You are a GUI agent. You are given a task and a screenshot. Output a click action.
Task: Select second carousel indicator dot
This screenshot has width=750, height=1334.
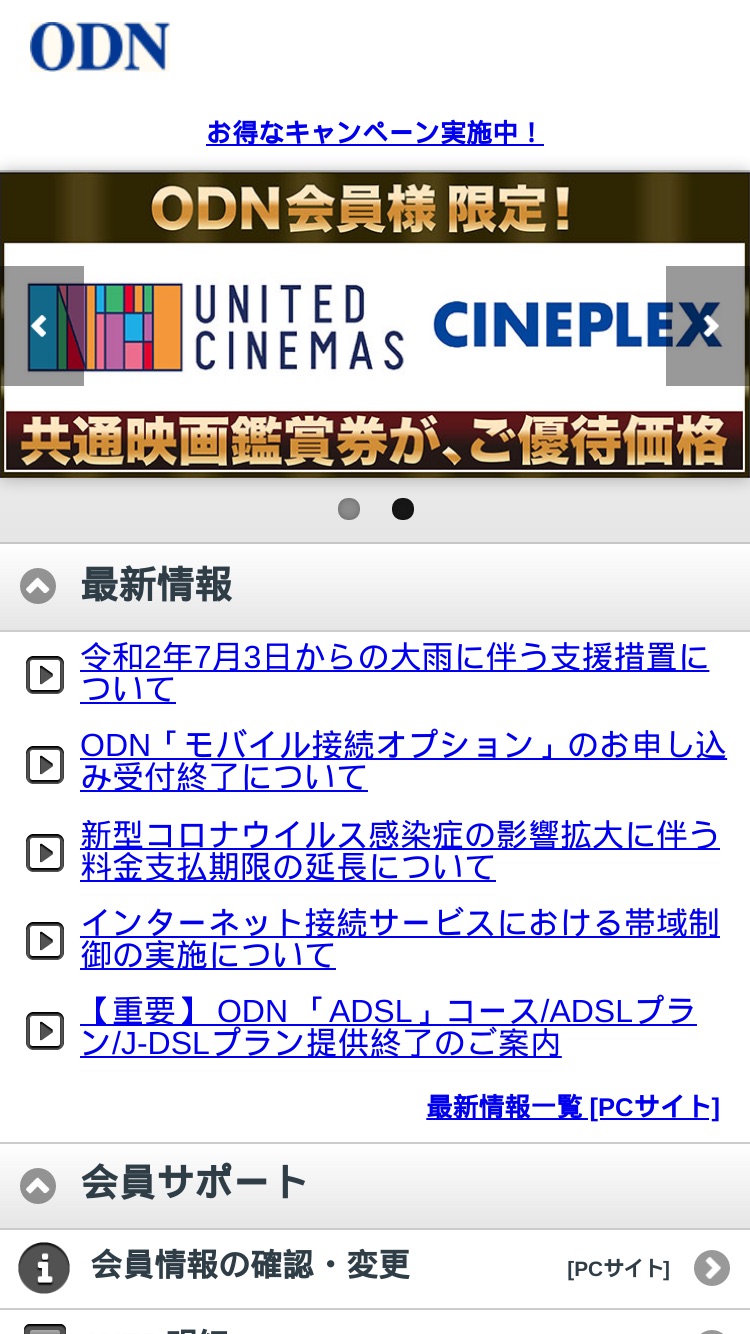pyautogui.click(x=403, y=509)
